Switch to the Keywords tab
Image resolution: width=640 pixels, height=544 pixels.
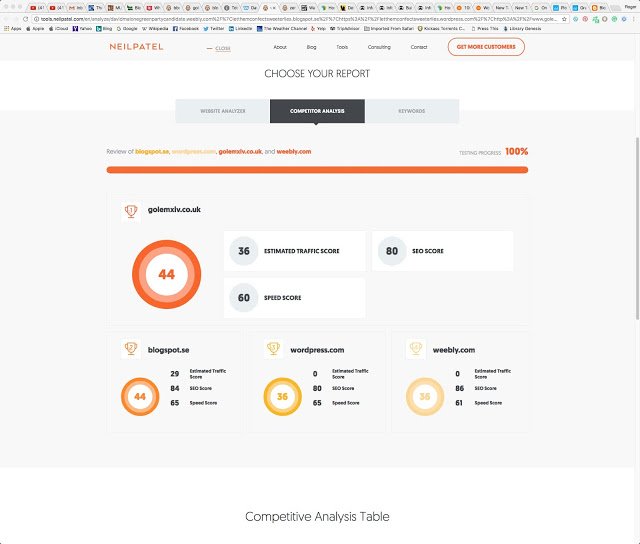click(412, 111)
